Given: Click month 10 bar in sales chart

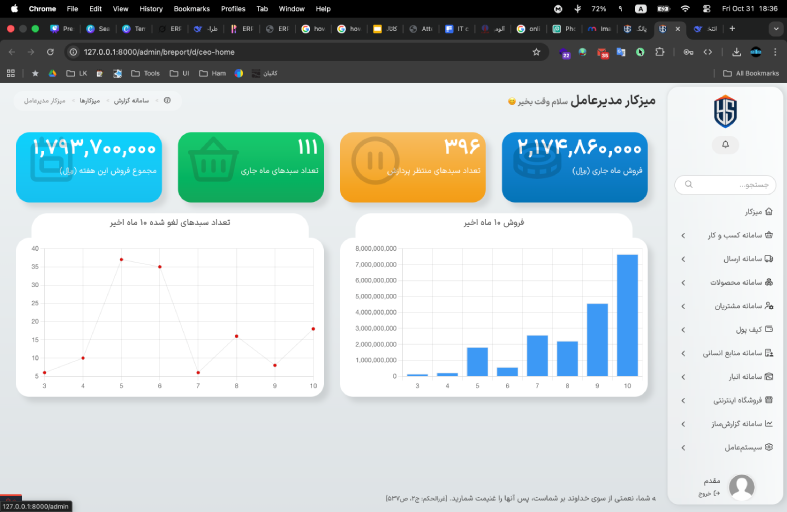Looking at the screenshot, I should (x=627, y=315).
